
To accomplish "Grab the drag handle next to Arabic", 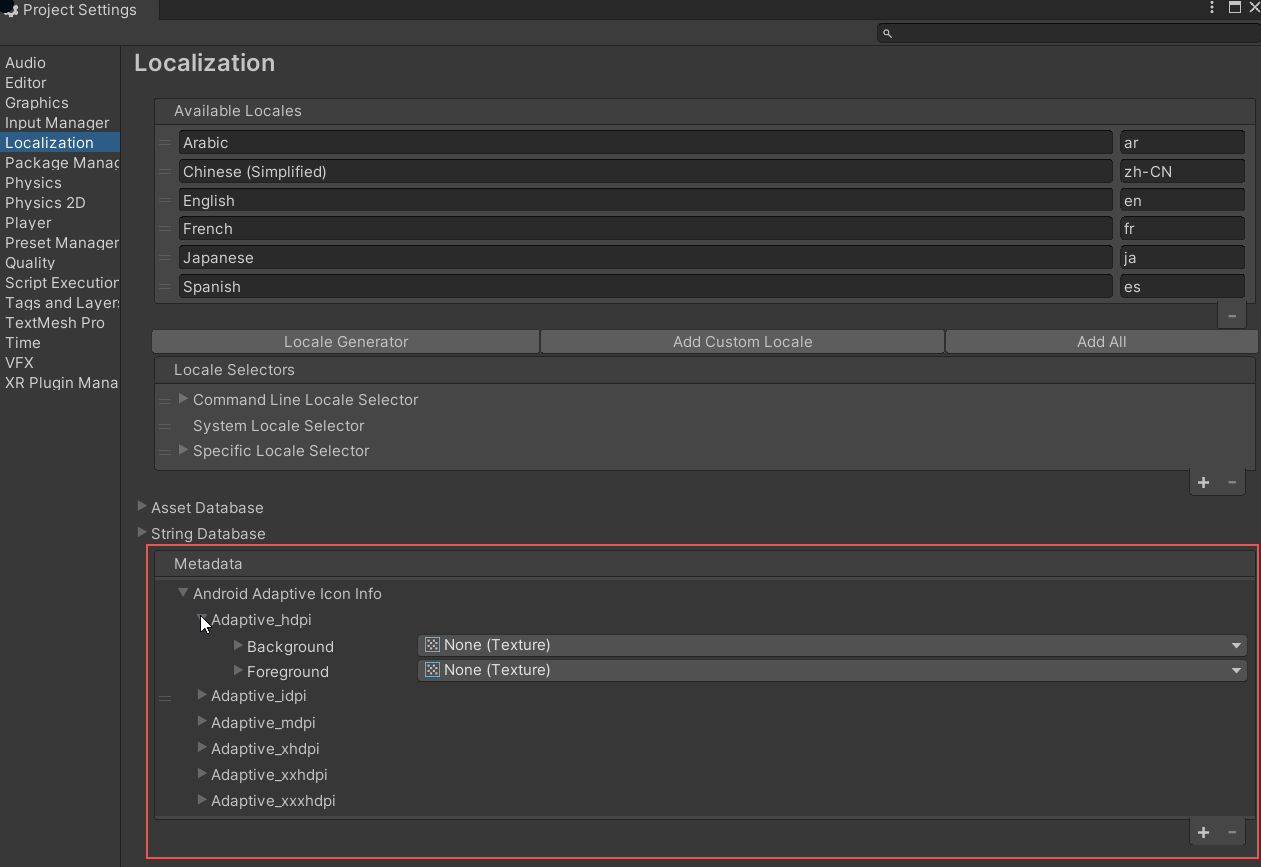I will [166, 143].
